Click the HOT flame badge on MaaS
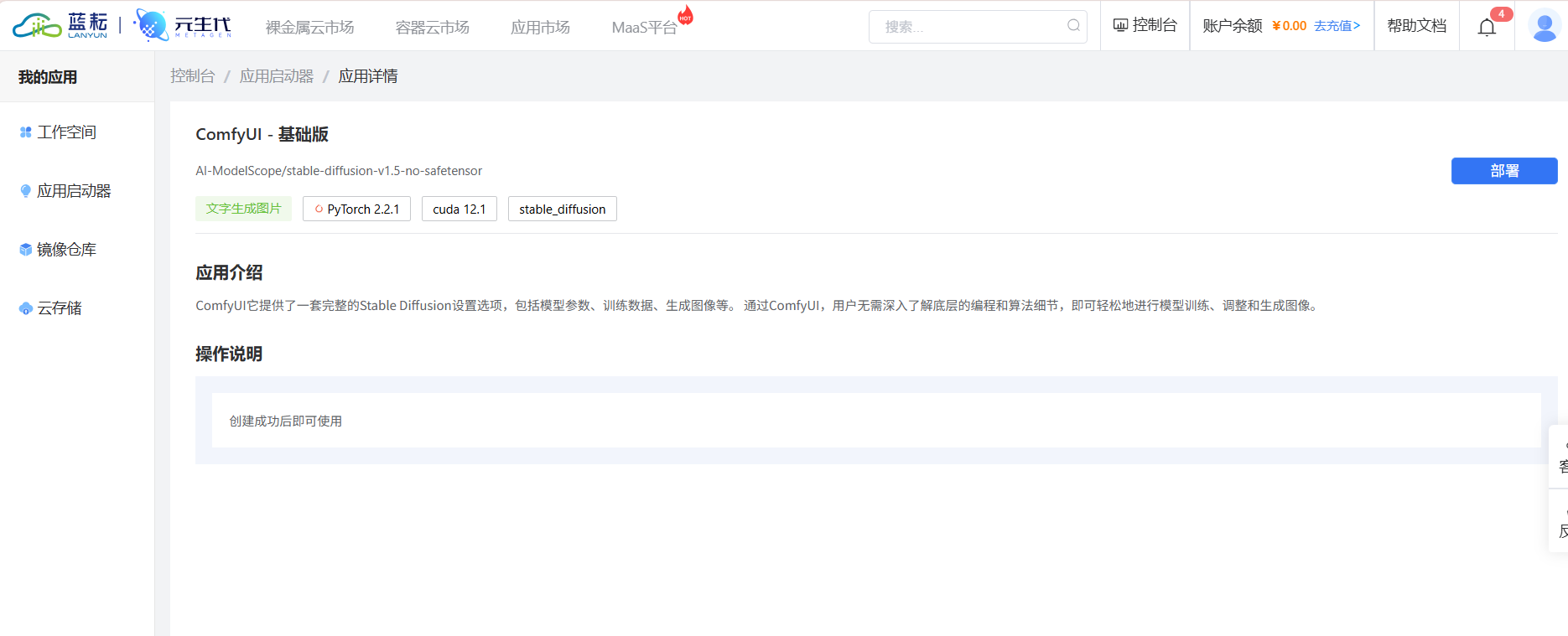1568x636 pixels. click(686, 14)
